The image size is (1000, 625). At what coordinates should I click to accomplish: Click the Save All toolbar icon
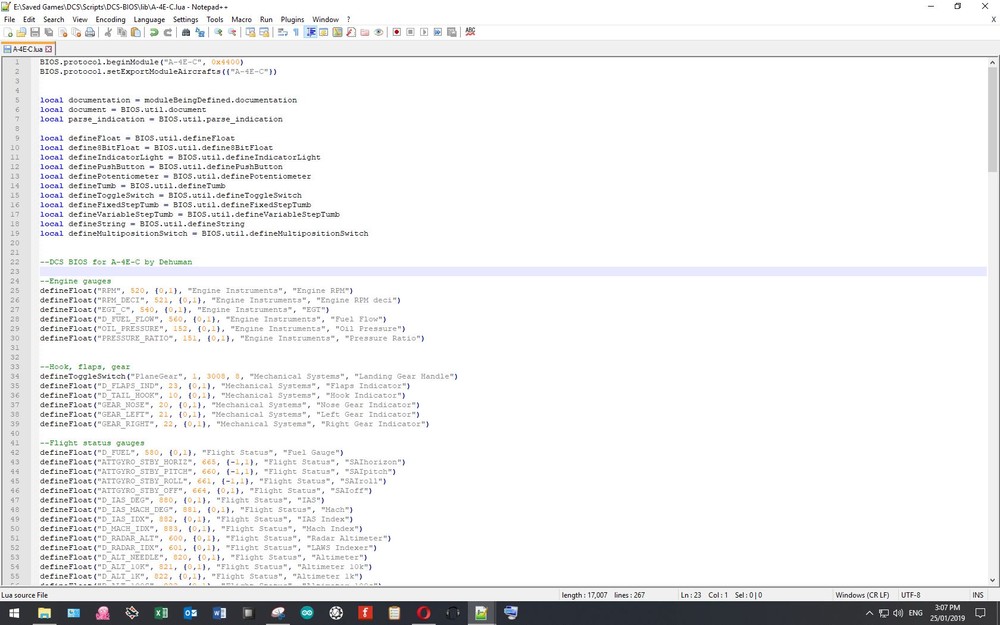click(48, 32)
